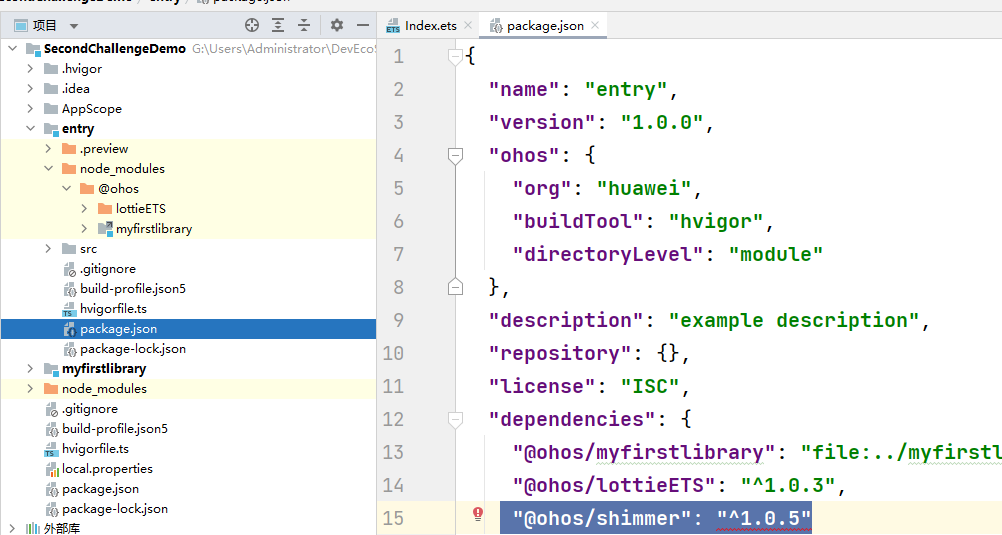Select the root hvigorfile.ts file
The image size is (1002, 535).
pos(95,449)
